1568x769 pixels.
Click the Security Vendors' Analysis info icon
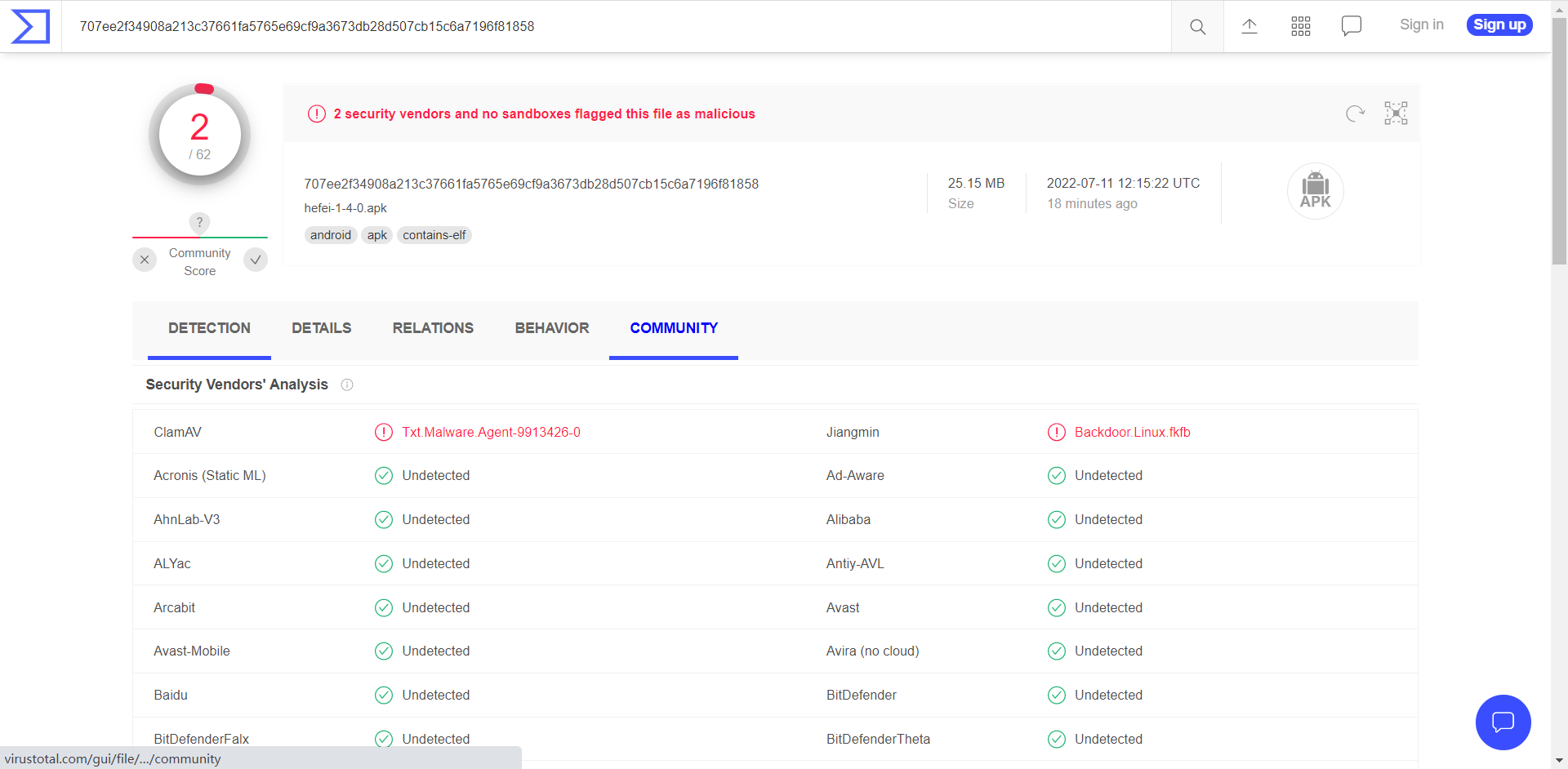pyautogui.click(x=347, y=384)
